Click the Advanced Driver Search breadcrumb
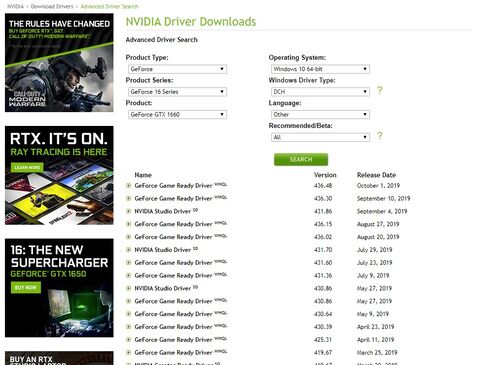Image resolution: width=480 pixels, height=365 pixels. [x=109, y=6]
